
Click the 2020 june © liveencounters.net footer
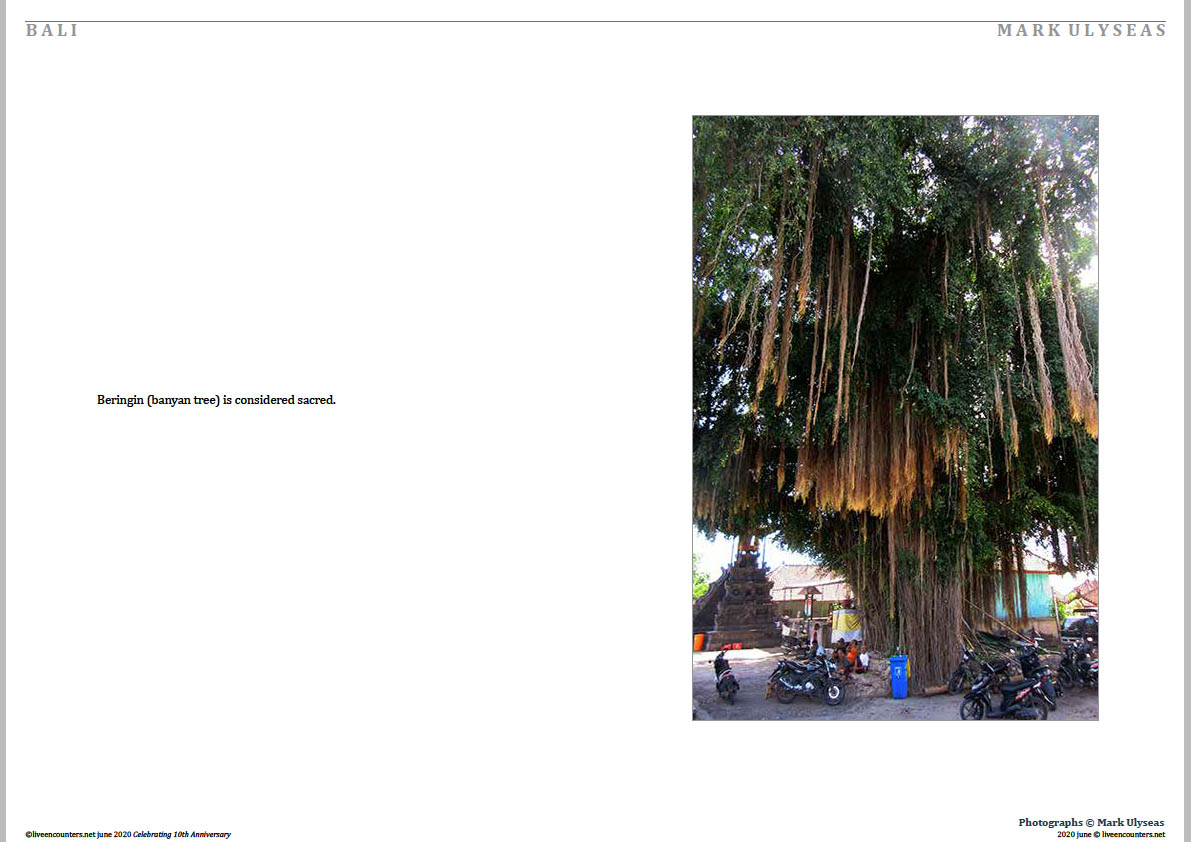1110,834
